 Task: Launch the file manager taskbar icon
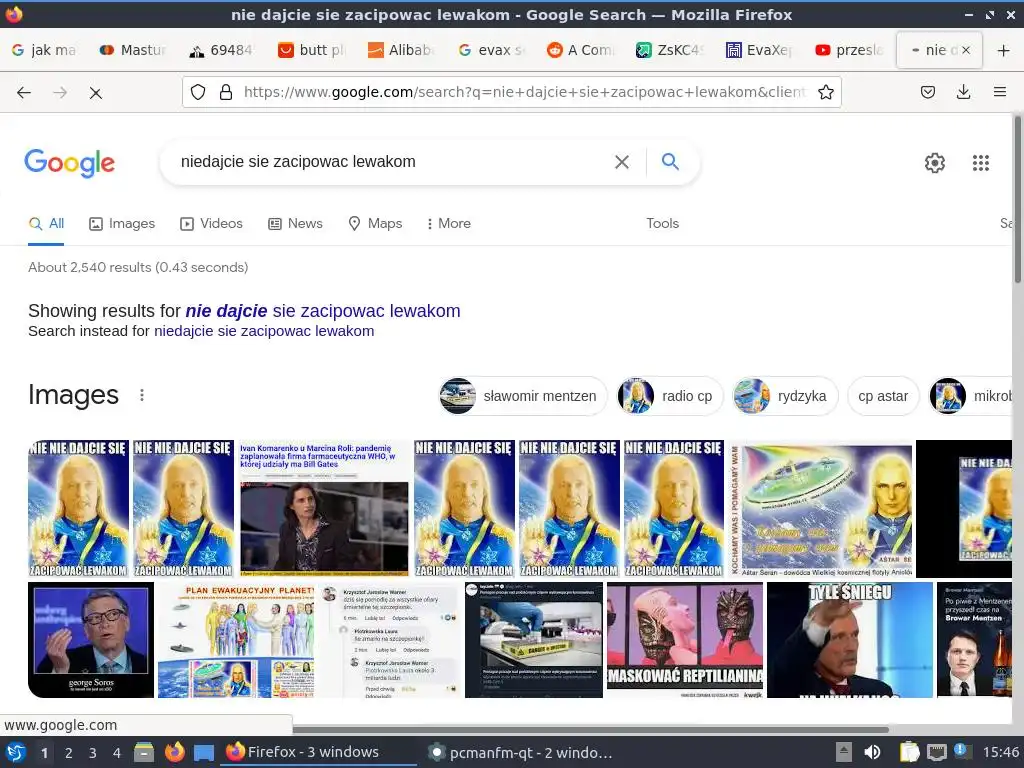(144, 752)
